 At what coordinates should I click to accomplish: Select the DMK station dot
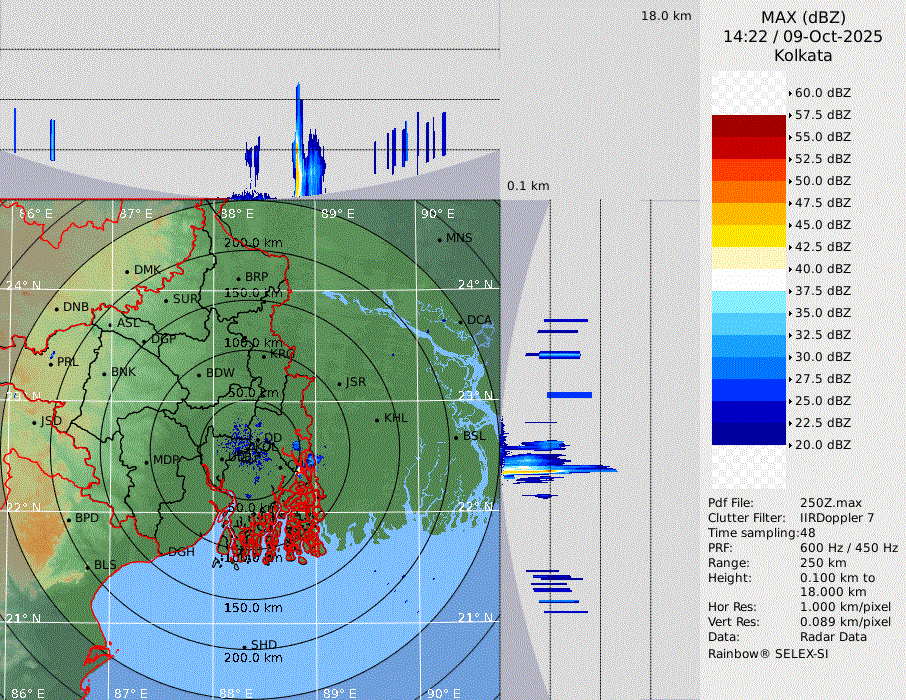point(128,271)
